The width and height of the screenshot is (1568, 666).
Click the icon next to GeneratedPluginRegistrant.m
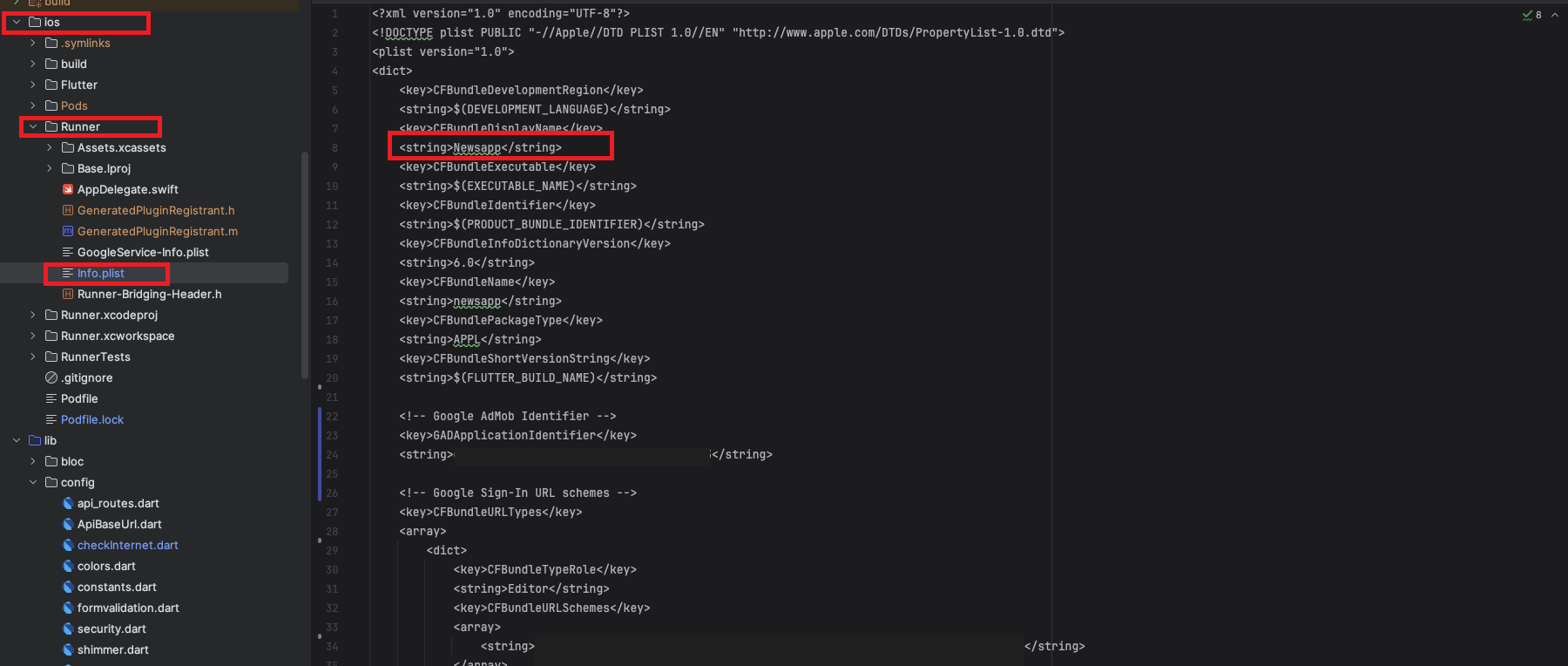[x=68, y=231]
